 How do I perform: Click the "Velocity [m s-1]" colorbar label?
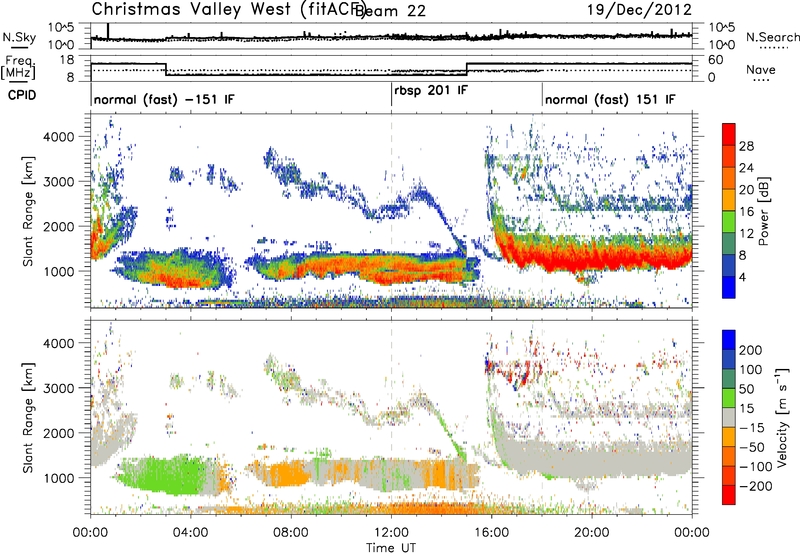(x=782, y=417)
